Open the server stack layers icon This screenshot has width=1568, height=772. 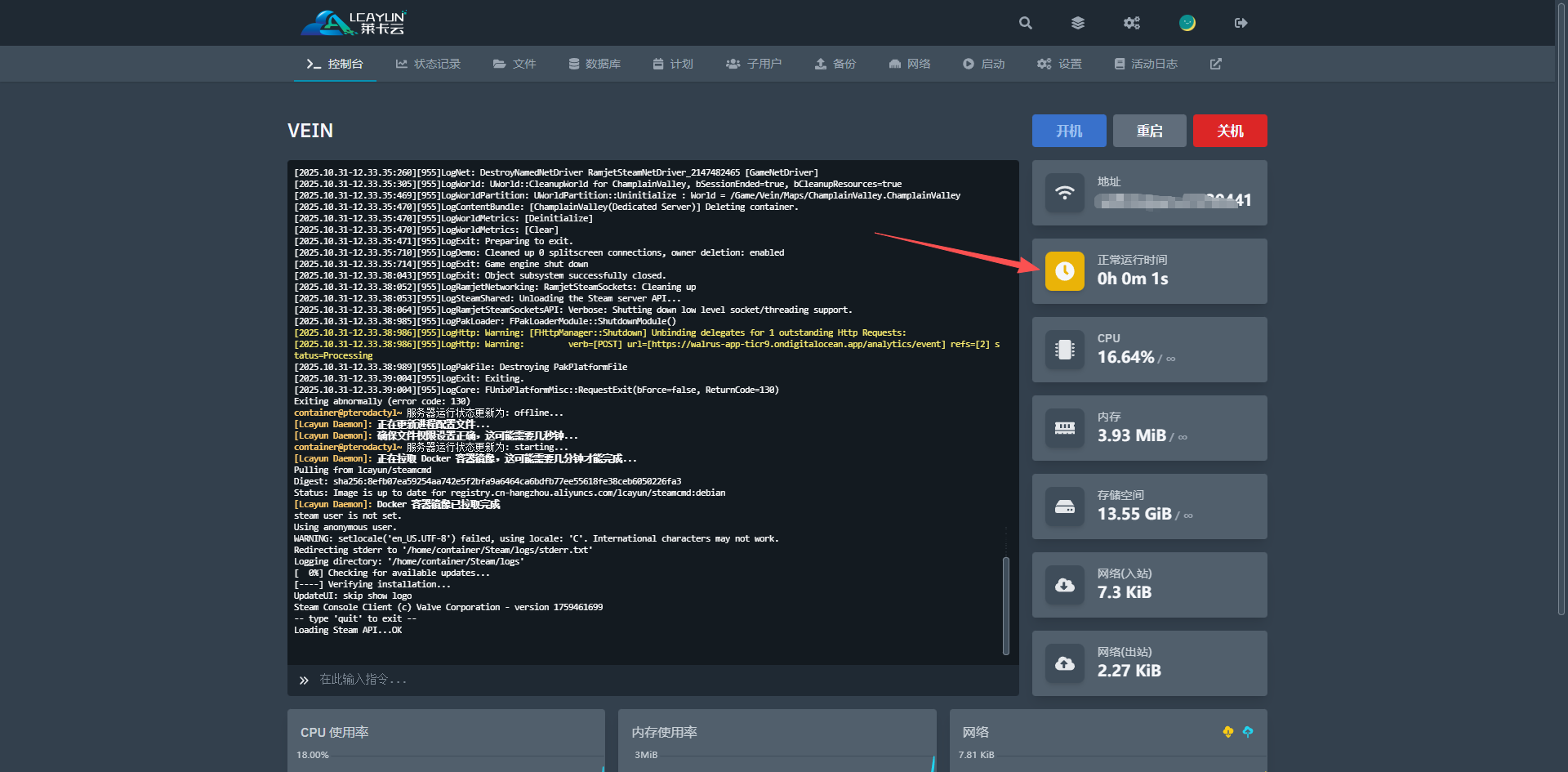(x=1078, y=23)
